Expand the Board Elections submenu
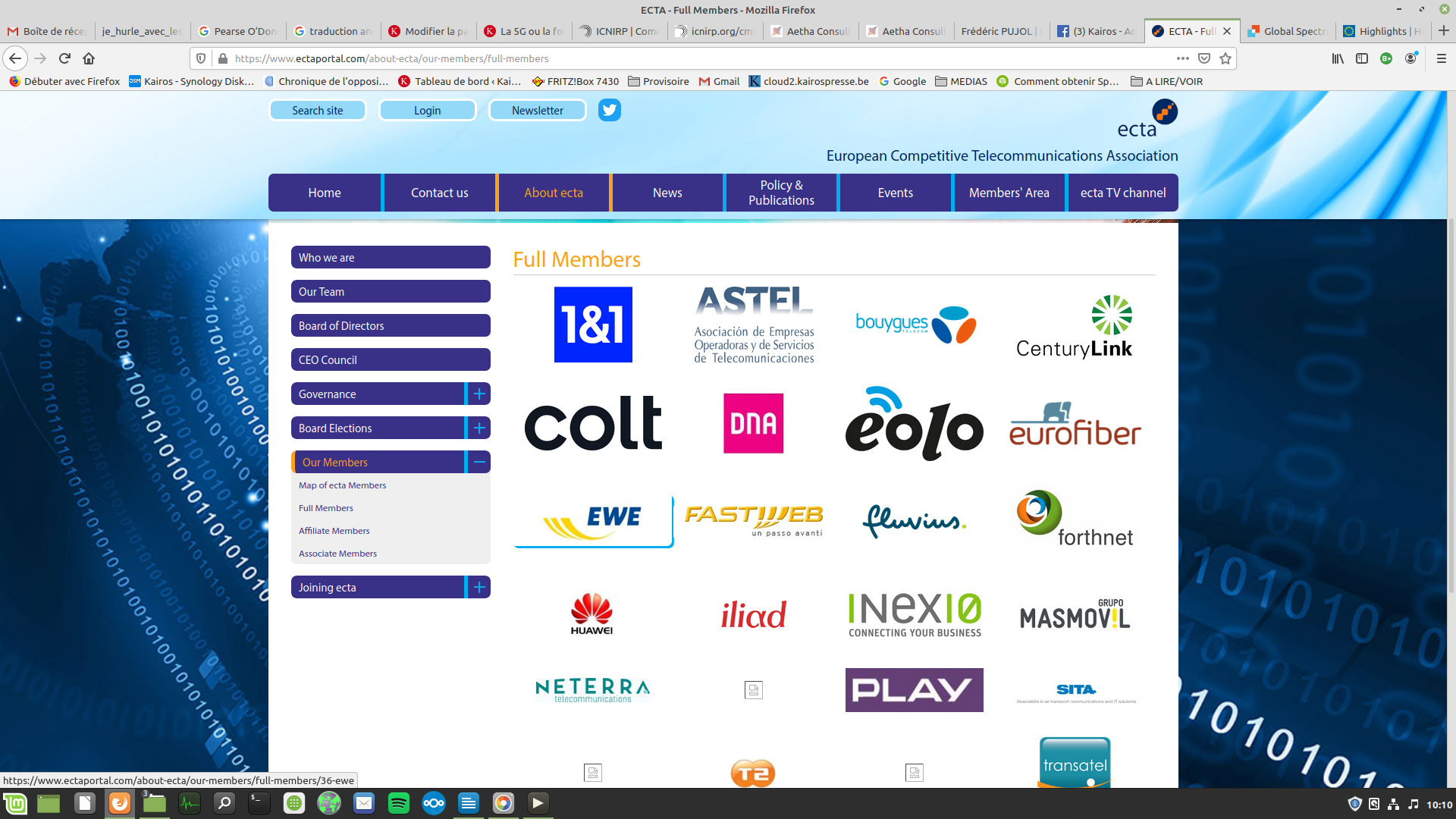 coord(479,428)
